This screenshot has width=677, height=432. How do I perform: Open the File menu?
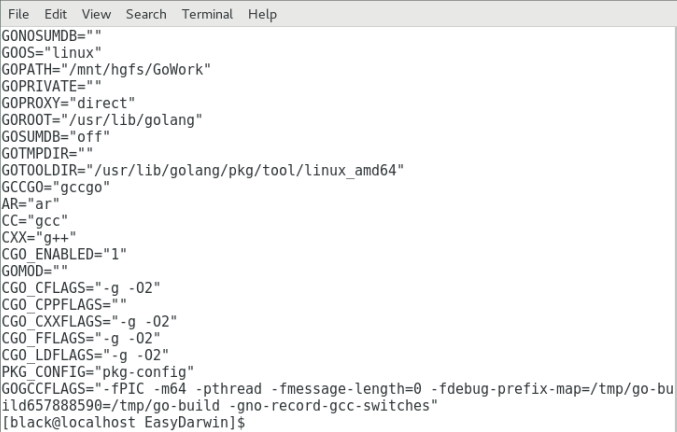point(19,15)
